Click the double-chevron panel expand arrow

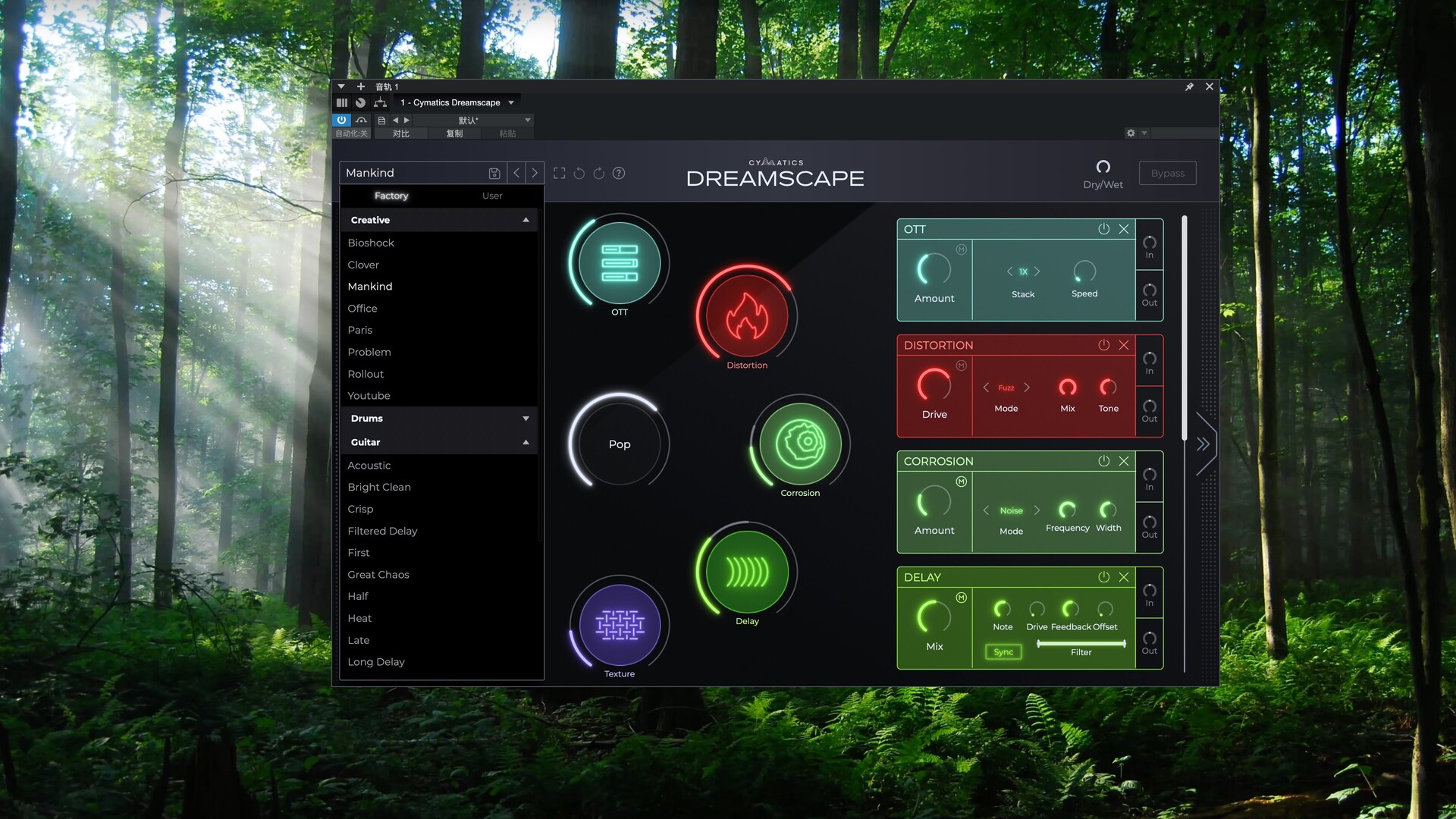click(x=1203, y=444)
